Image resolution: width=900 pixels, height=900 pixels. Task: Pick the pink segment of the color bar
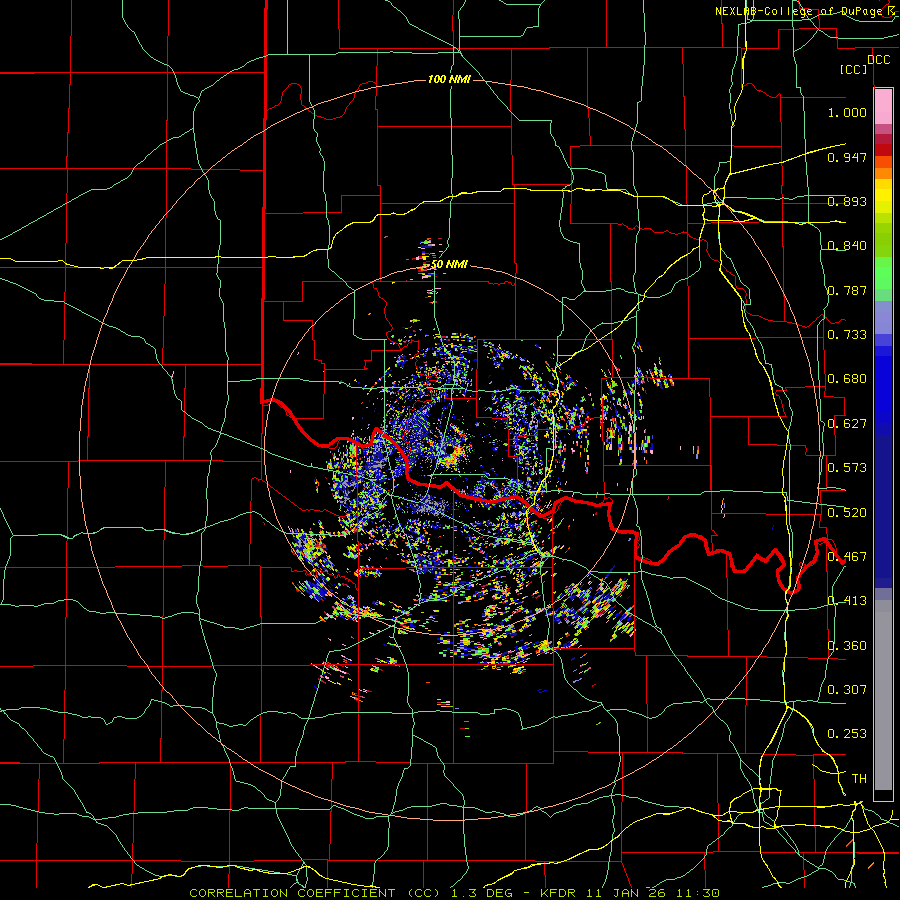(883, 107)
